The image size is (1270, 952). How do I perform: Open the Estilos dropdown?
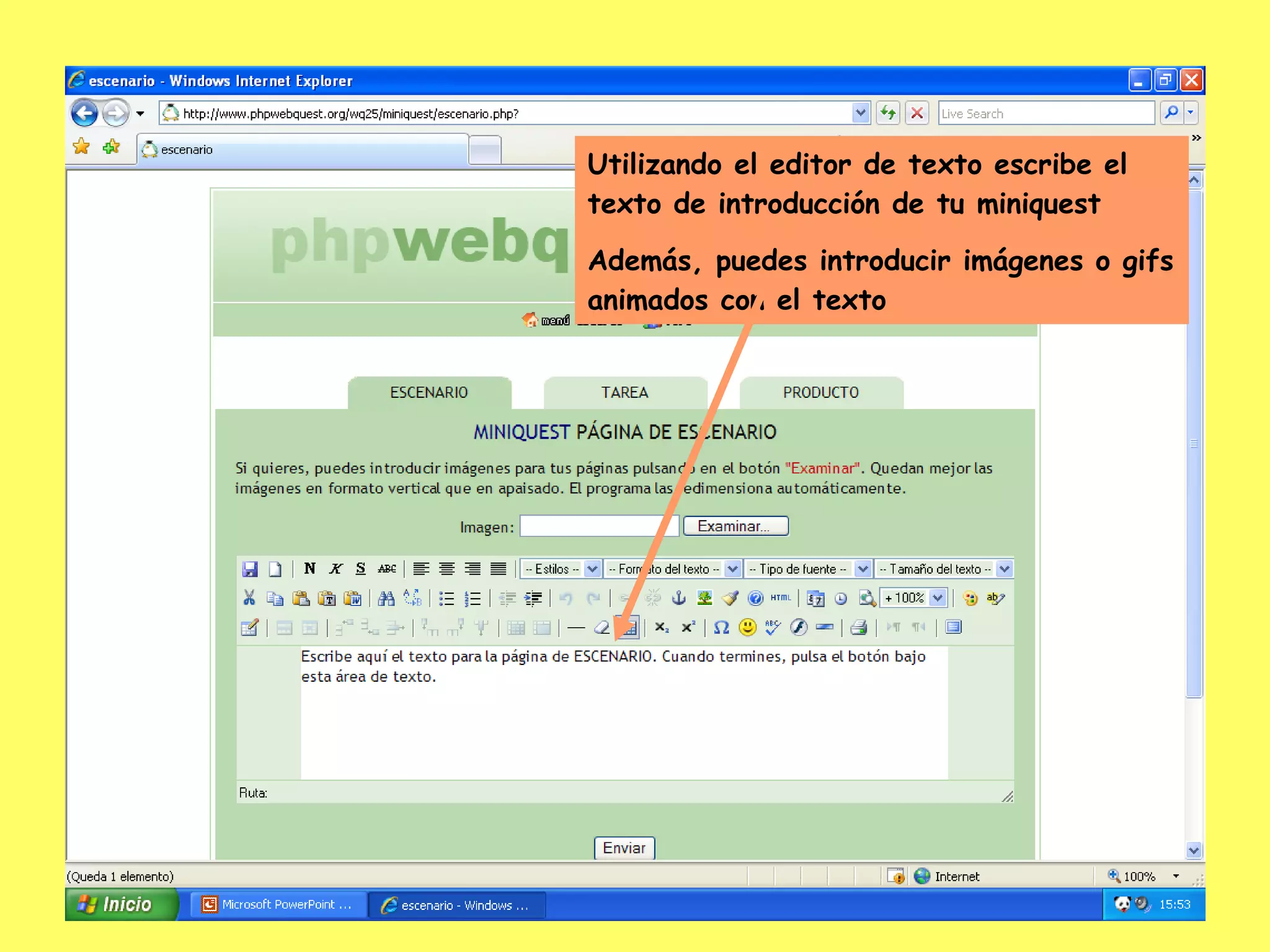click(561, 568)
